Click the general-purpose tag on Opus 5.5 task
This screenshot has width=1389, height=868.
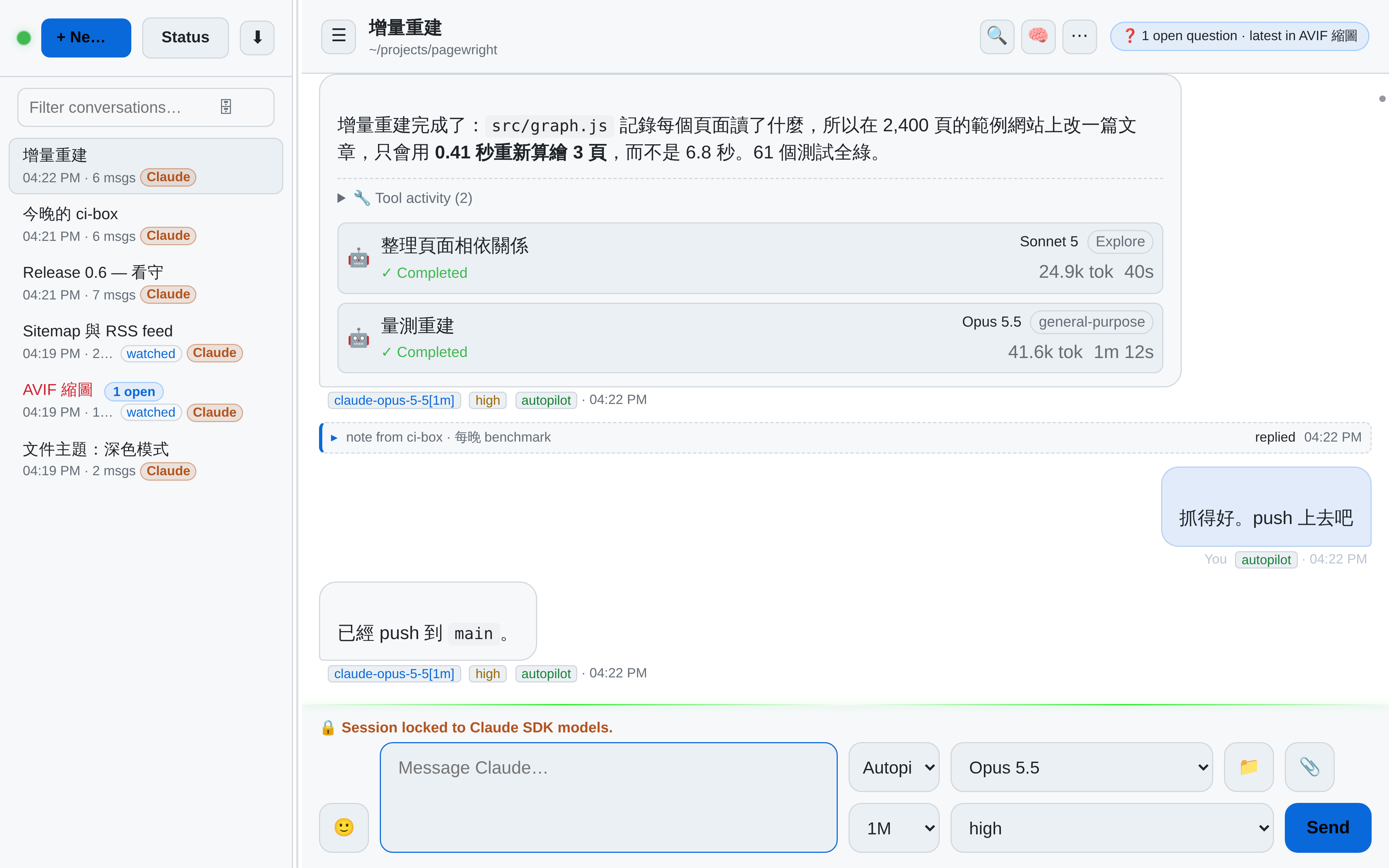(x=1091, y=322)
